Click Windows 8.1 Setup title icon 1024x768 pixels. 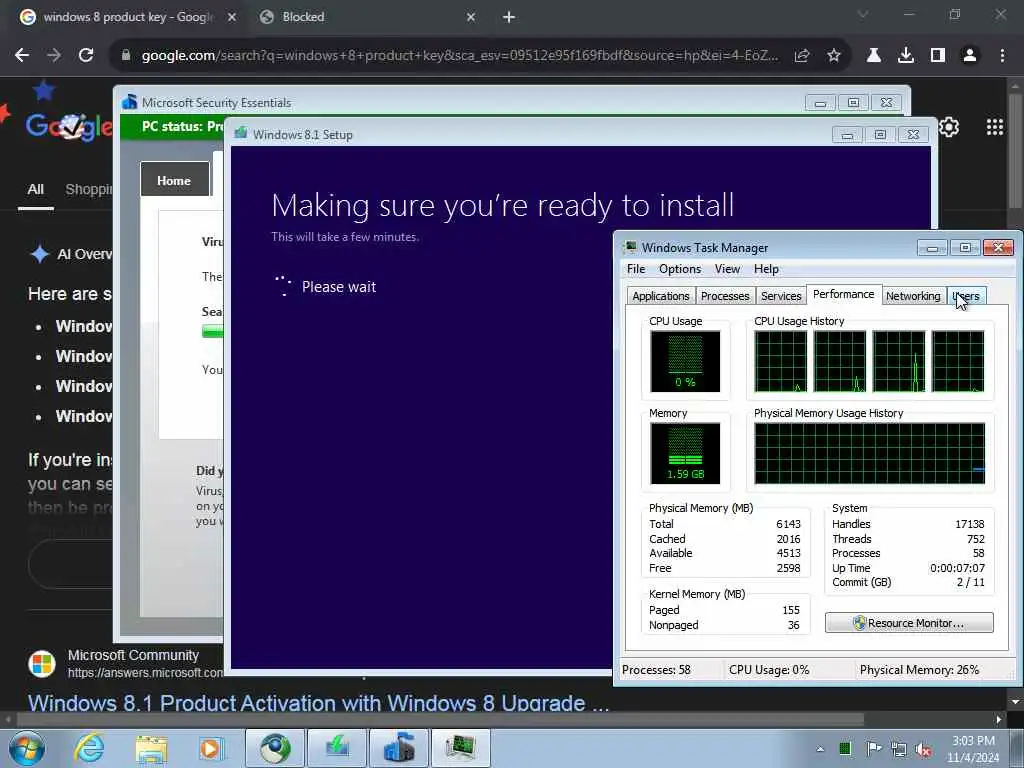pos(240,134)
